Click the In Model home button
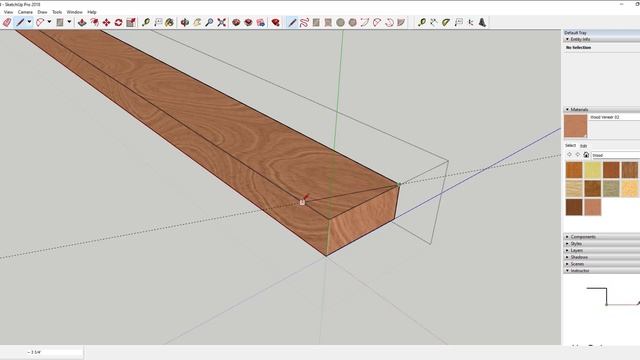 point(586,155)
